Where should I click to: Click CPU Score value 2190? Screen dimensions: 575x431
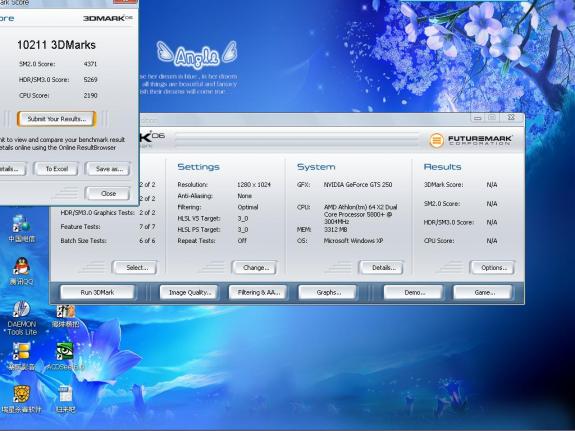click(x=90, y=95)
